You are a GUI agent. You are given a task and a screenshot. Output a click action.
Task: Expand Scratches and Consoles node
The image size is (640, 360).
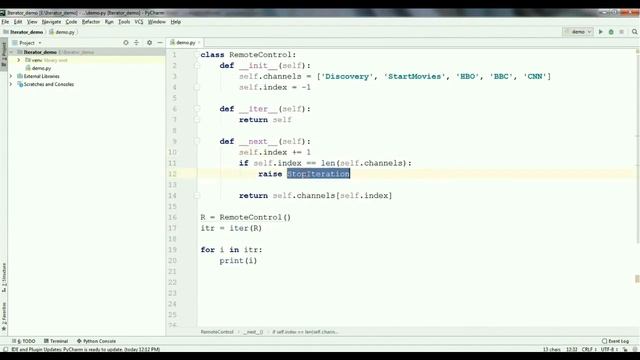coord(11,84)
